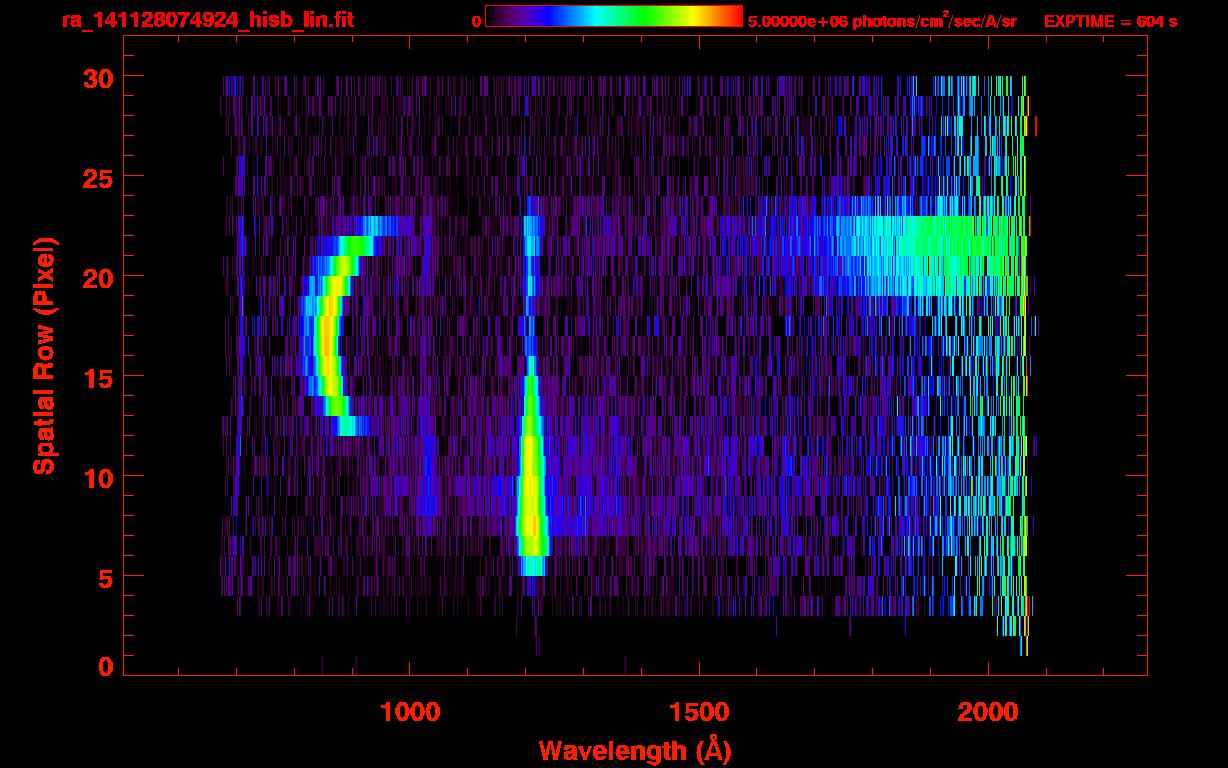Screen dimensions: 1228x768
Task: Click the x-axis tick label 1500
Action: point(698,712)
